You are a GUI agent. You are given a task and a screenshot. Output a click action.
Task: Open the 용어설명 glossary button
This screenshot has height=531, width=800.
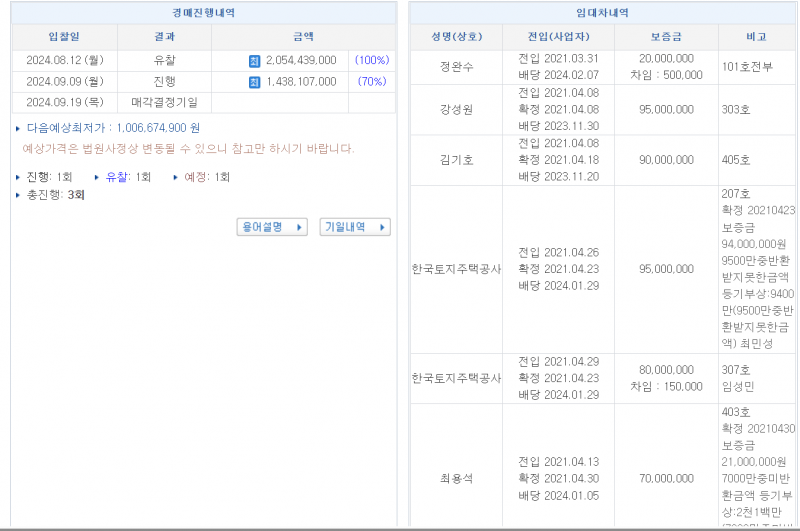click(271, 227)
